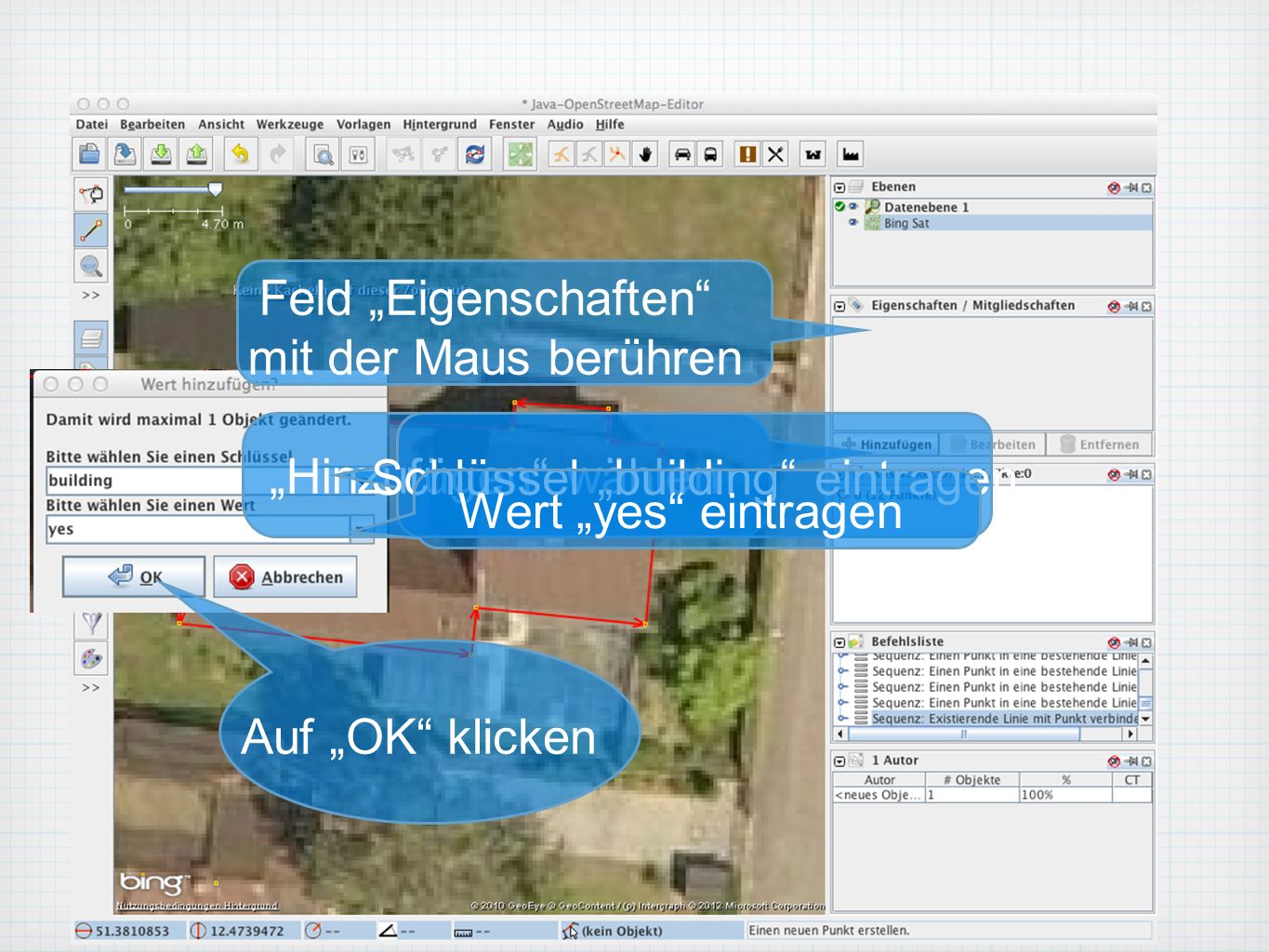Collapse the 1 Autor panel arrow
The image size is (1269, 952).
pos(839,761)
